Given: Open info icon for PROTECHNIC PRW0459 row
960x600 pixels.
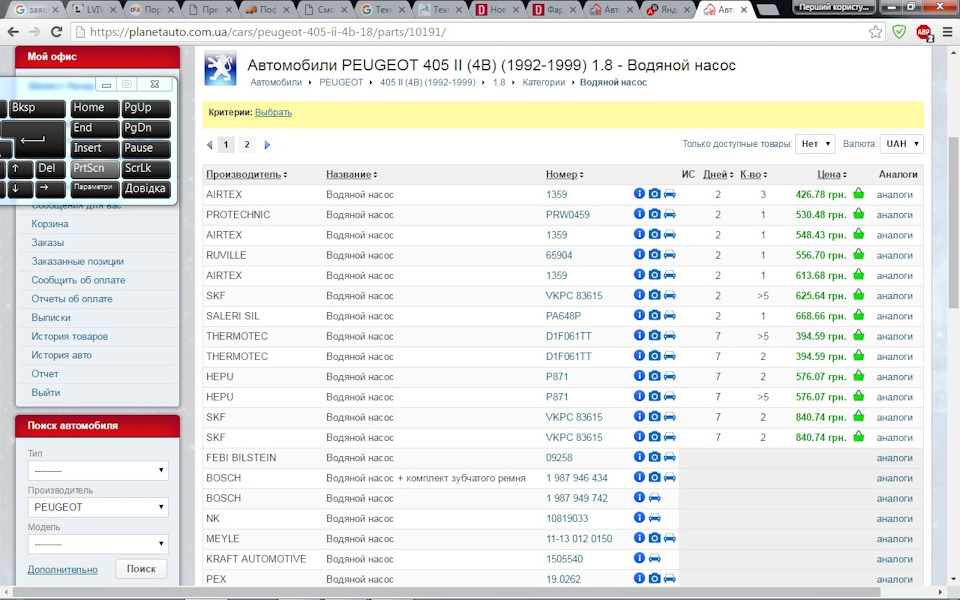Looking at the screenshot, I should [x=639, y=214].
